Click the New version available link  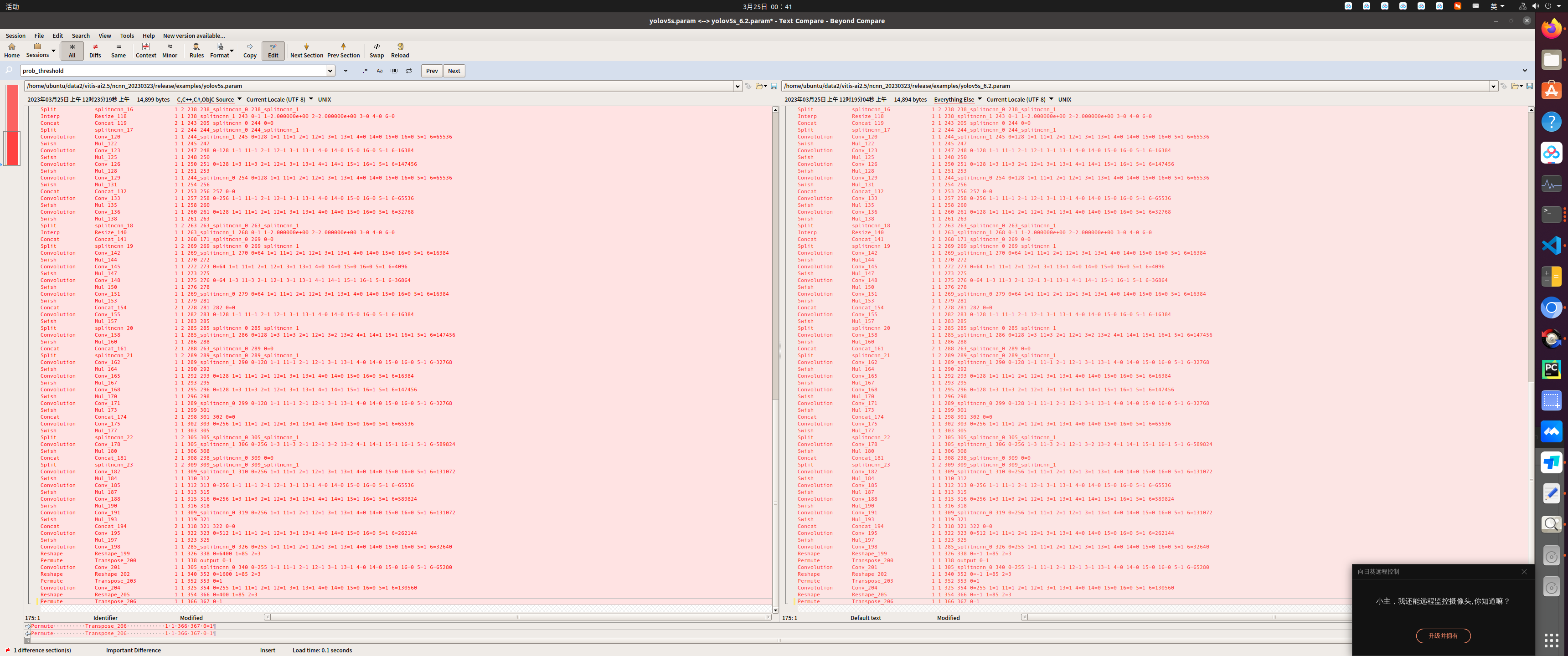[x=194, y=35]
